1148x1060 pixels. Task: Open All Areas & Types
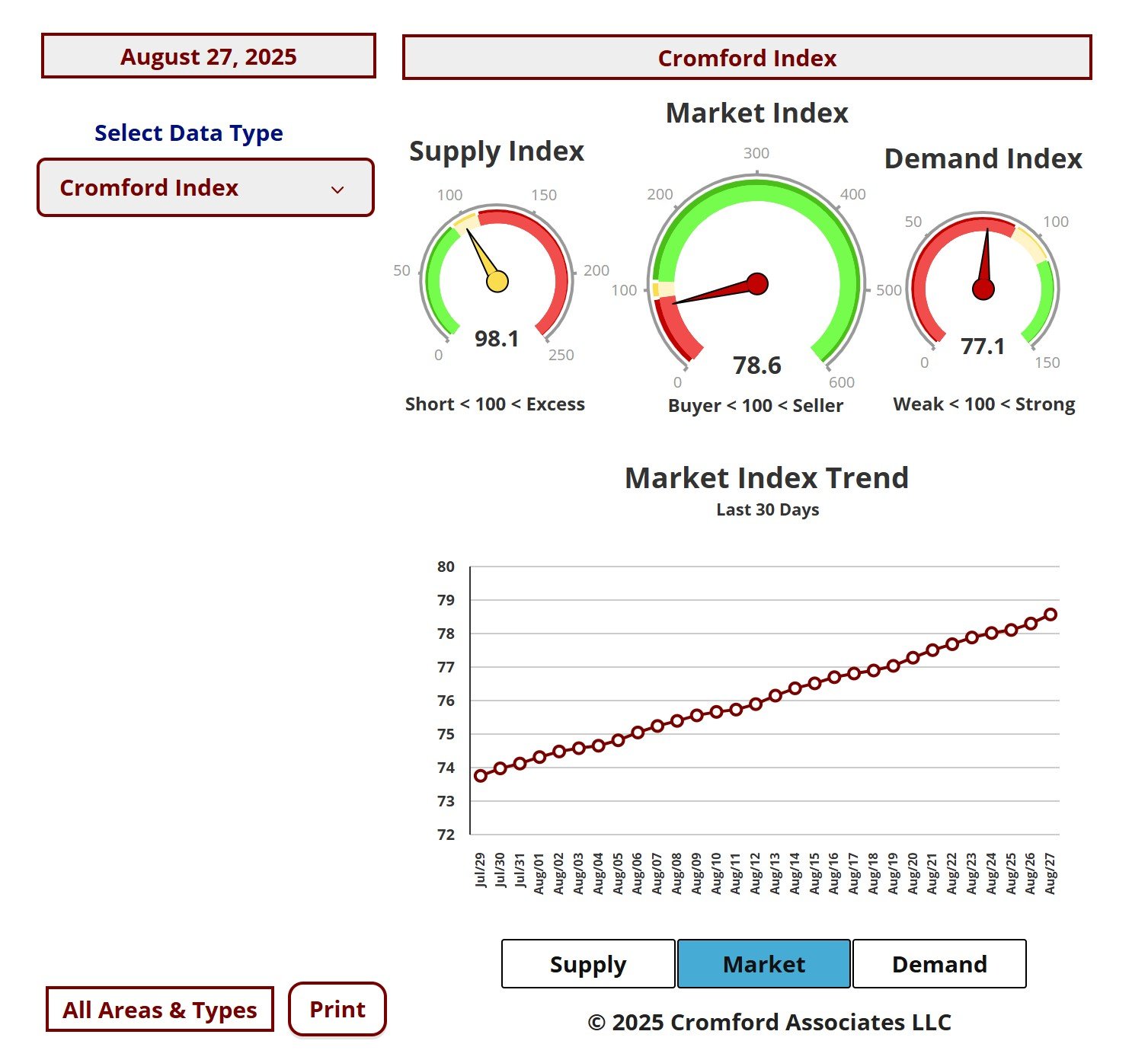pyautogui.click(x=160, y=1010)
